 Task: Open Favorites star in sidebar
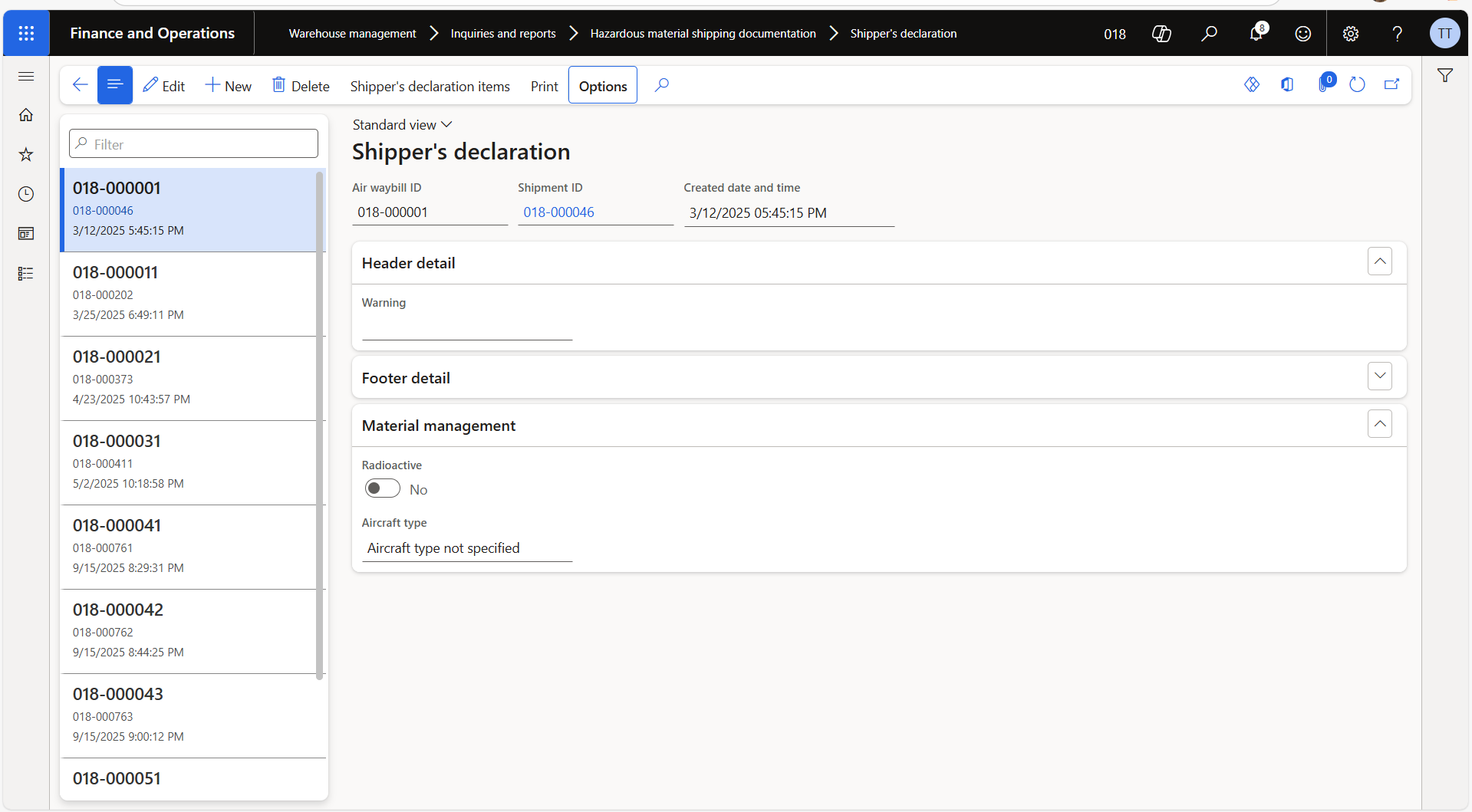26,155
